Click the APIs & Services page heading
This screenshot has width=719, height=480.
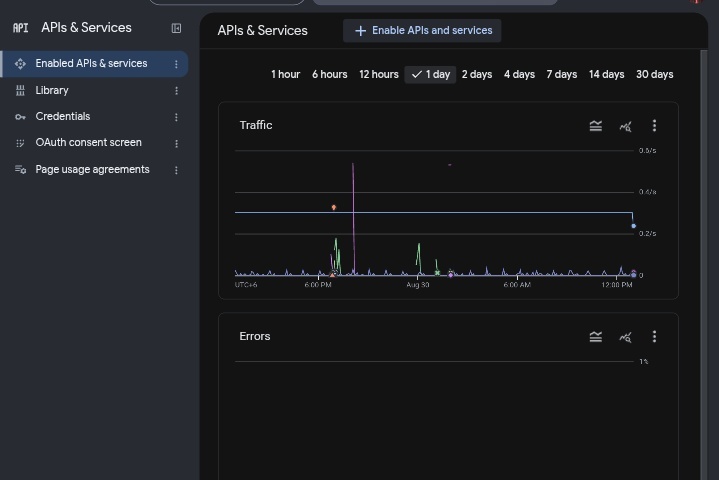(x=262, y=31)
